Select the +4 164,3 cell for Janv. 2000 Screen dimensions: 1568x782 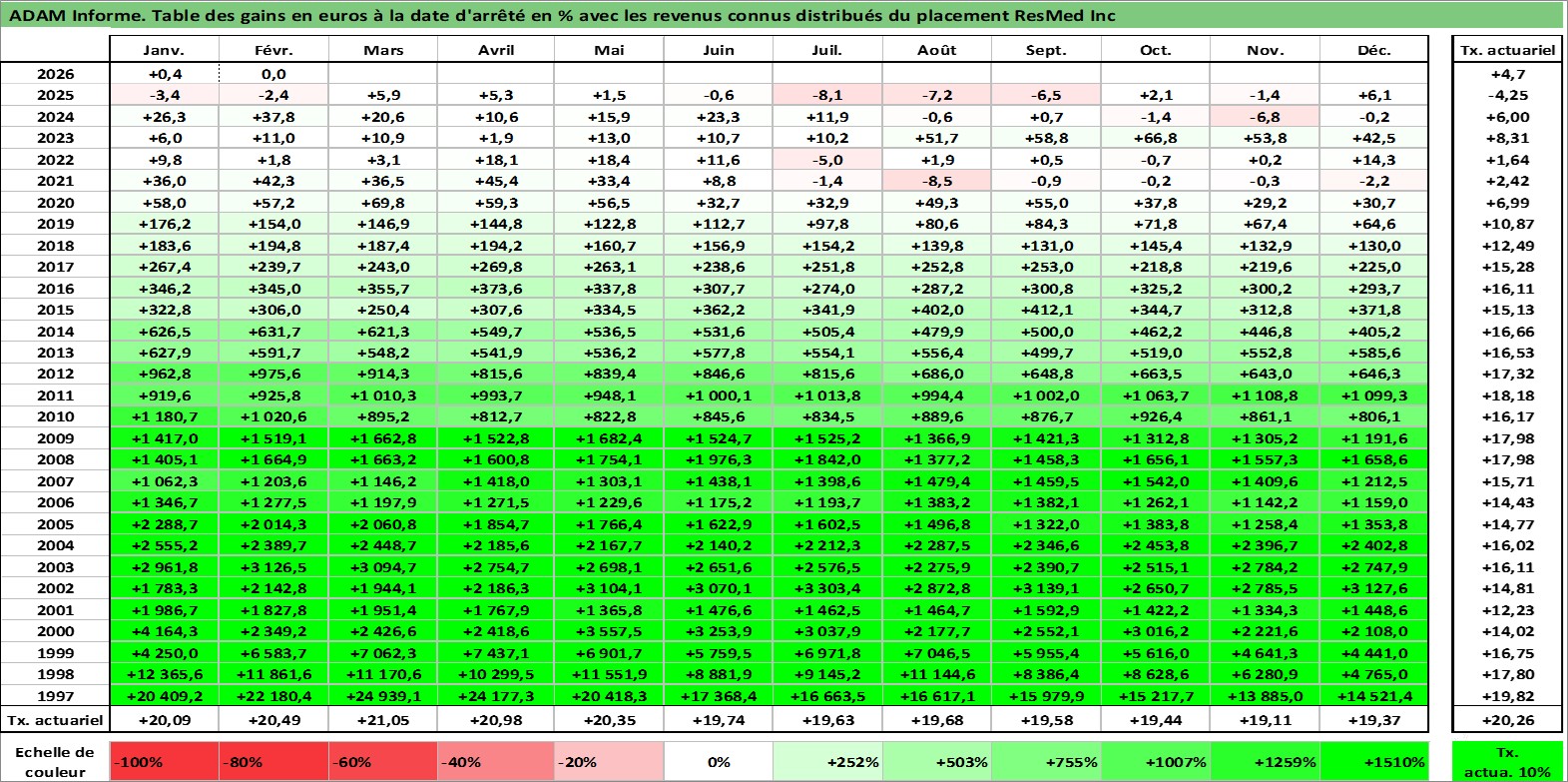tap(164, 631)
